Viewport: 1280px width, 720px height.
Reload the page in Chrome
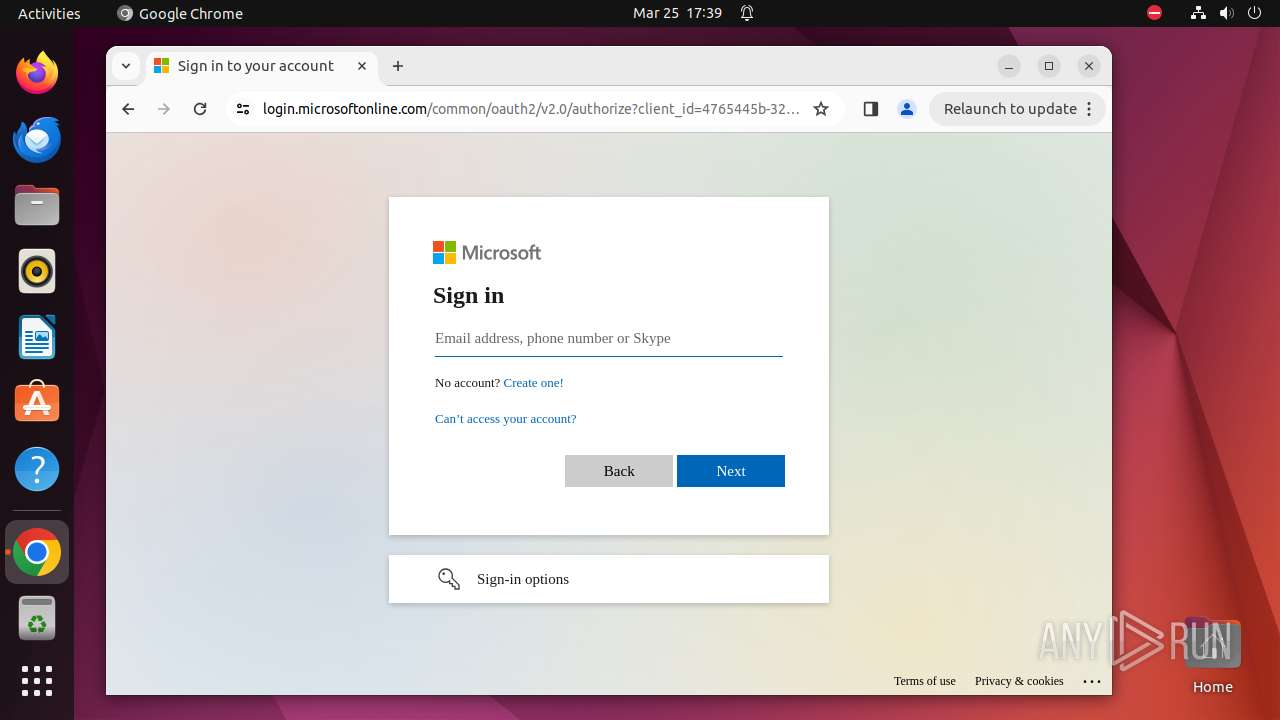tap(200, 109)
